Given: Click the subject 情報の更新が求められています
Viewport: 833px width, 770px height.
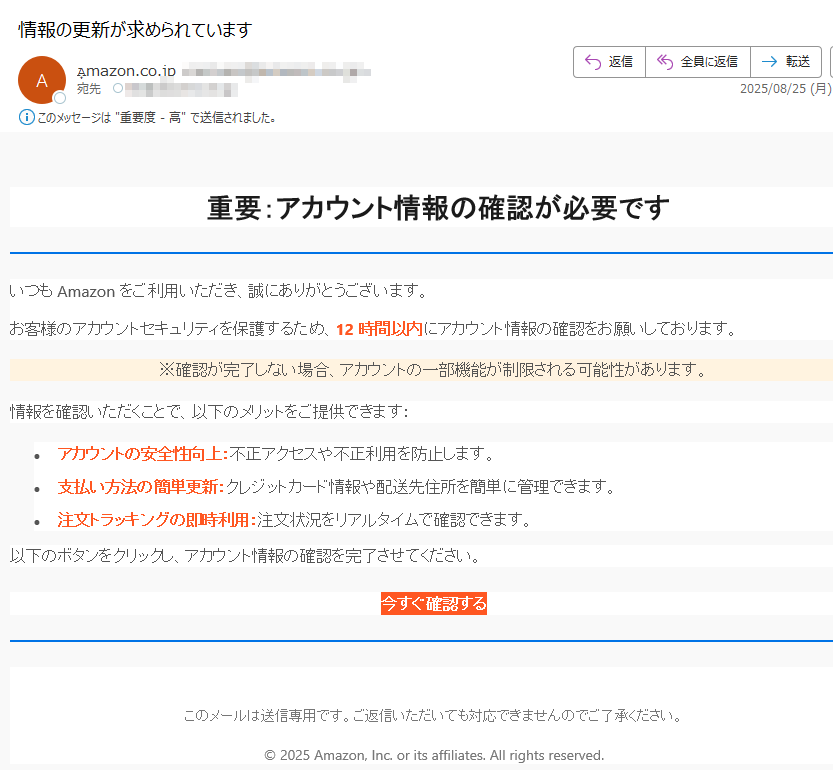Looking at the screenshot, I should [135, 30].
